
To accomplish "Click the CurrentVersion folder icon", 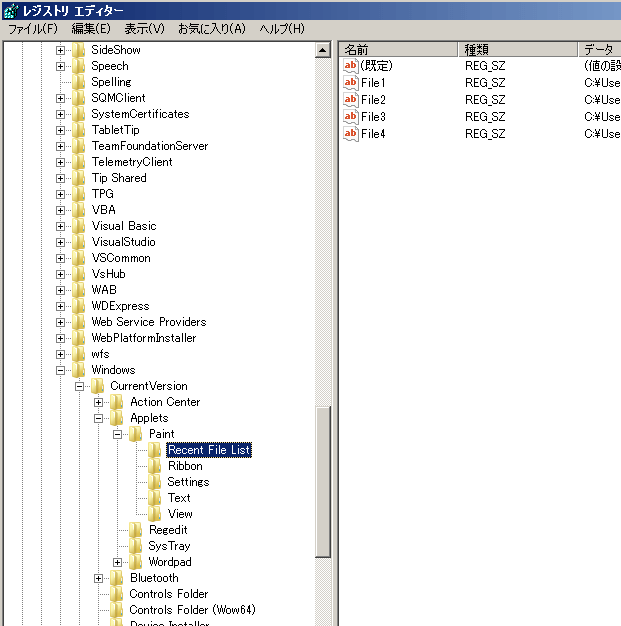I will (x=97, y=386).
